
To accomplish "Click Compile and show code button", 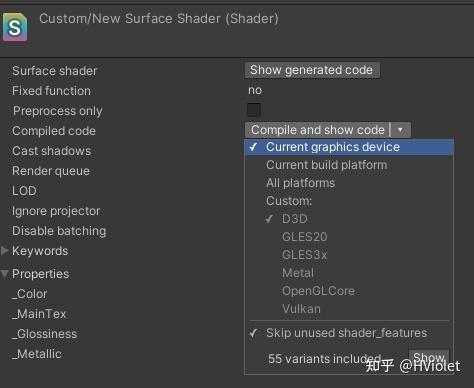I will click(318, 130).
